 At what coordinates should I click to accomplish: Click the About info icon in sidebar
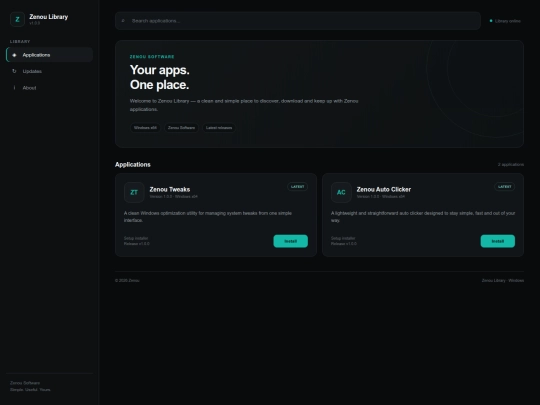pos(14,88)
